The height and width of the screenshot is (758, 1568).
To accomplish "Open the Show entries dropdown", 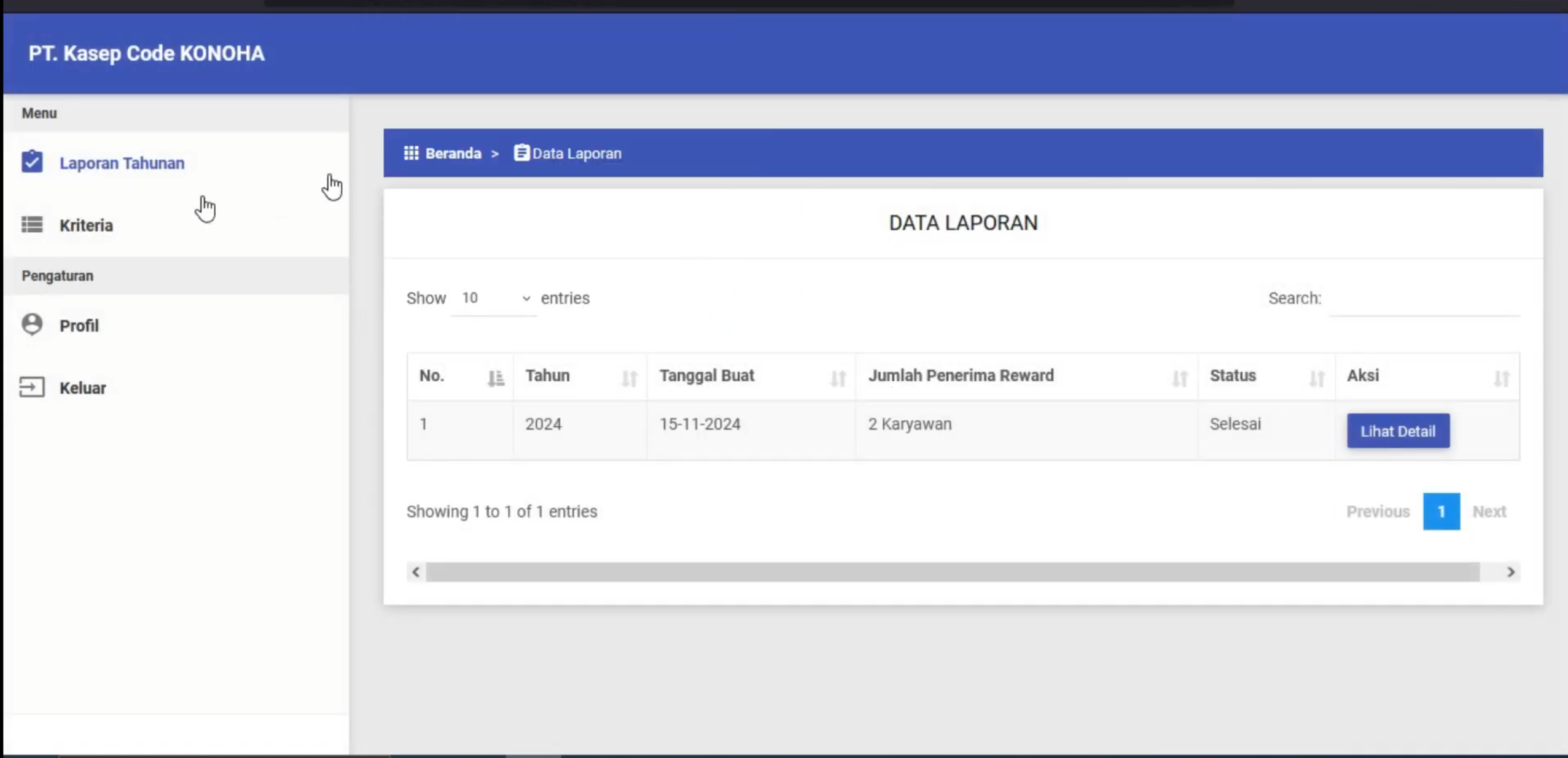I will pyautogui.click(x=494, y=299).
